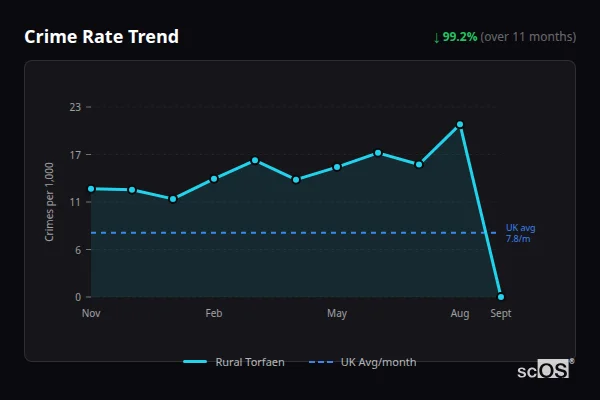Image resolution: width=600 pixels, height=400 pixels.
Task: Select the Feb data point on the line
Action: pyautogui.click(x=214, y=179)
